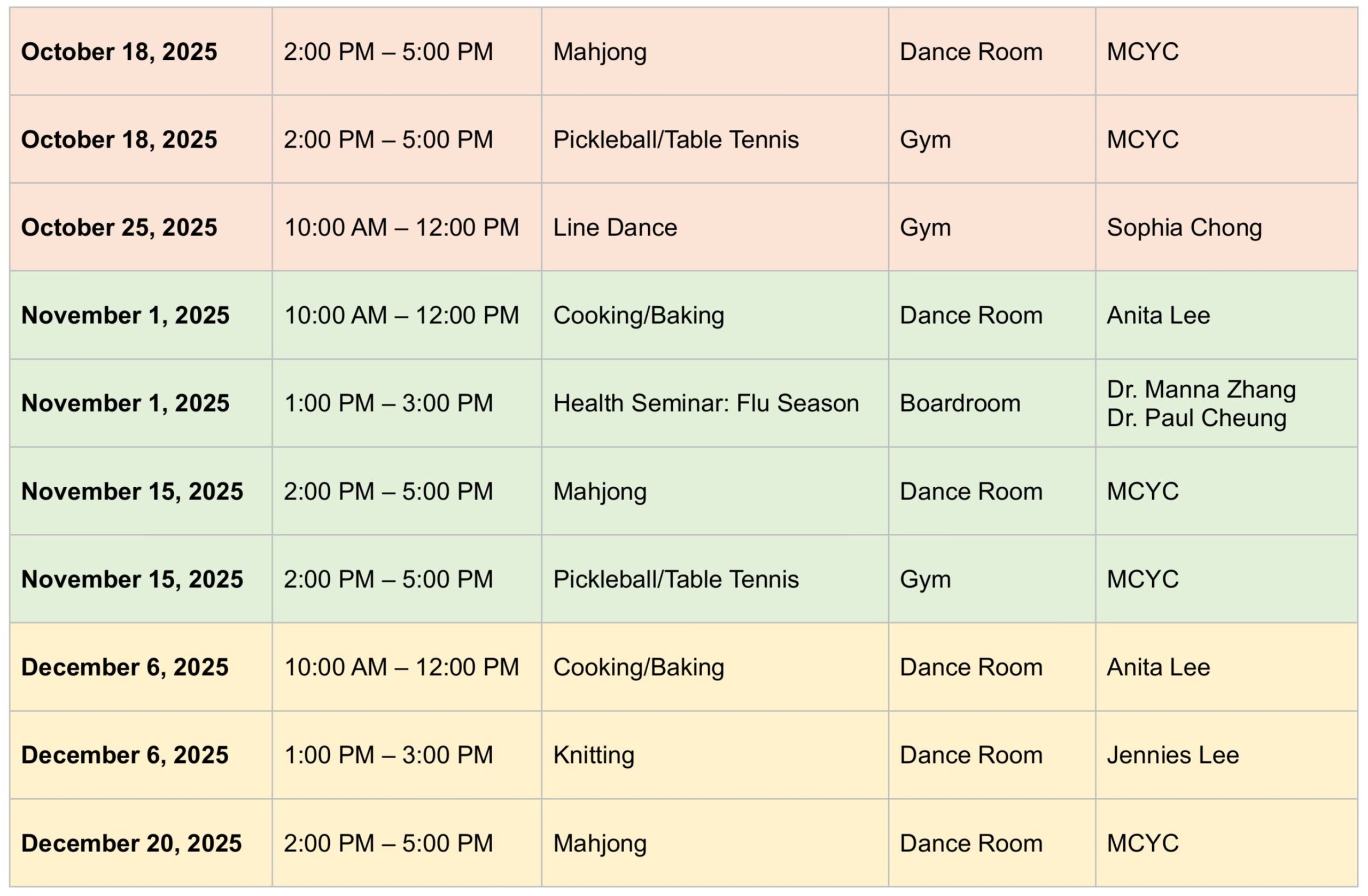Click Mahjong in the October 18 row

(600, 52)
